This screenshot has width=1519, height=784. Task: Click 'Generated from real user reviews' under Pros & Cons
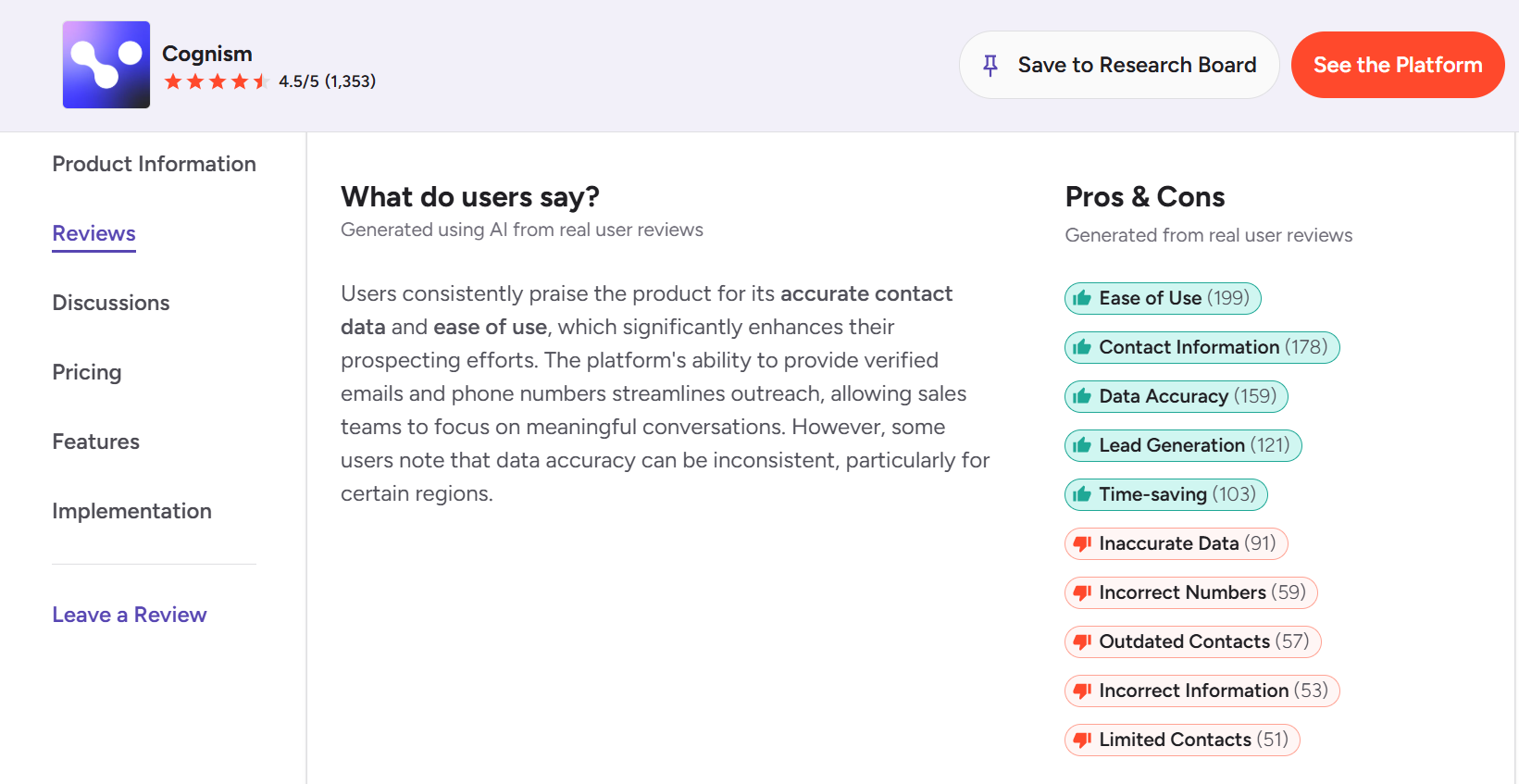1209,235
